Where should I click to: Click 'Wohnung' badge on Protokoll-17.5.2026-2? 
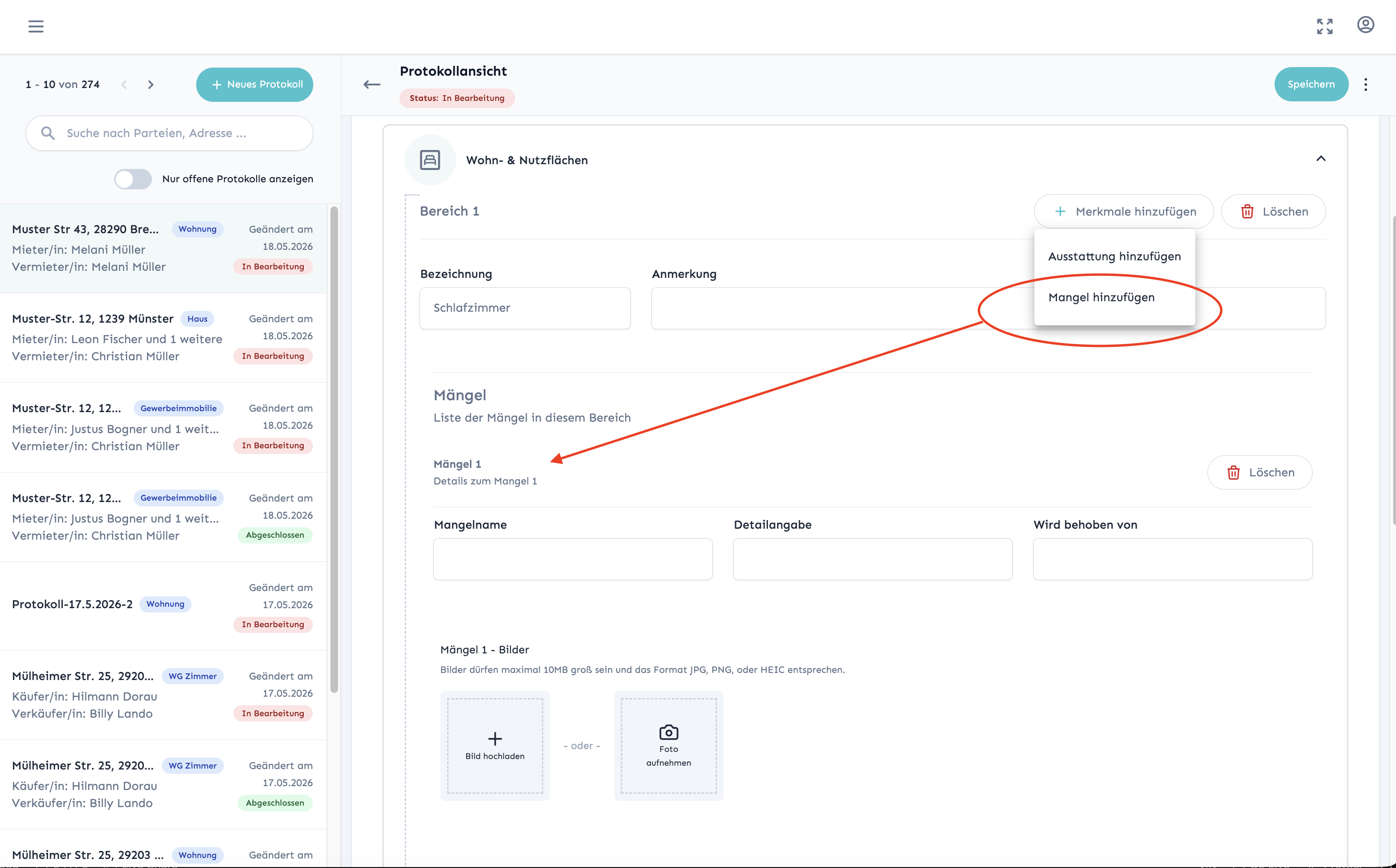165,604
